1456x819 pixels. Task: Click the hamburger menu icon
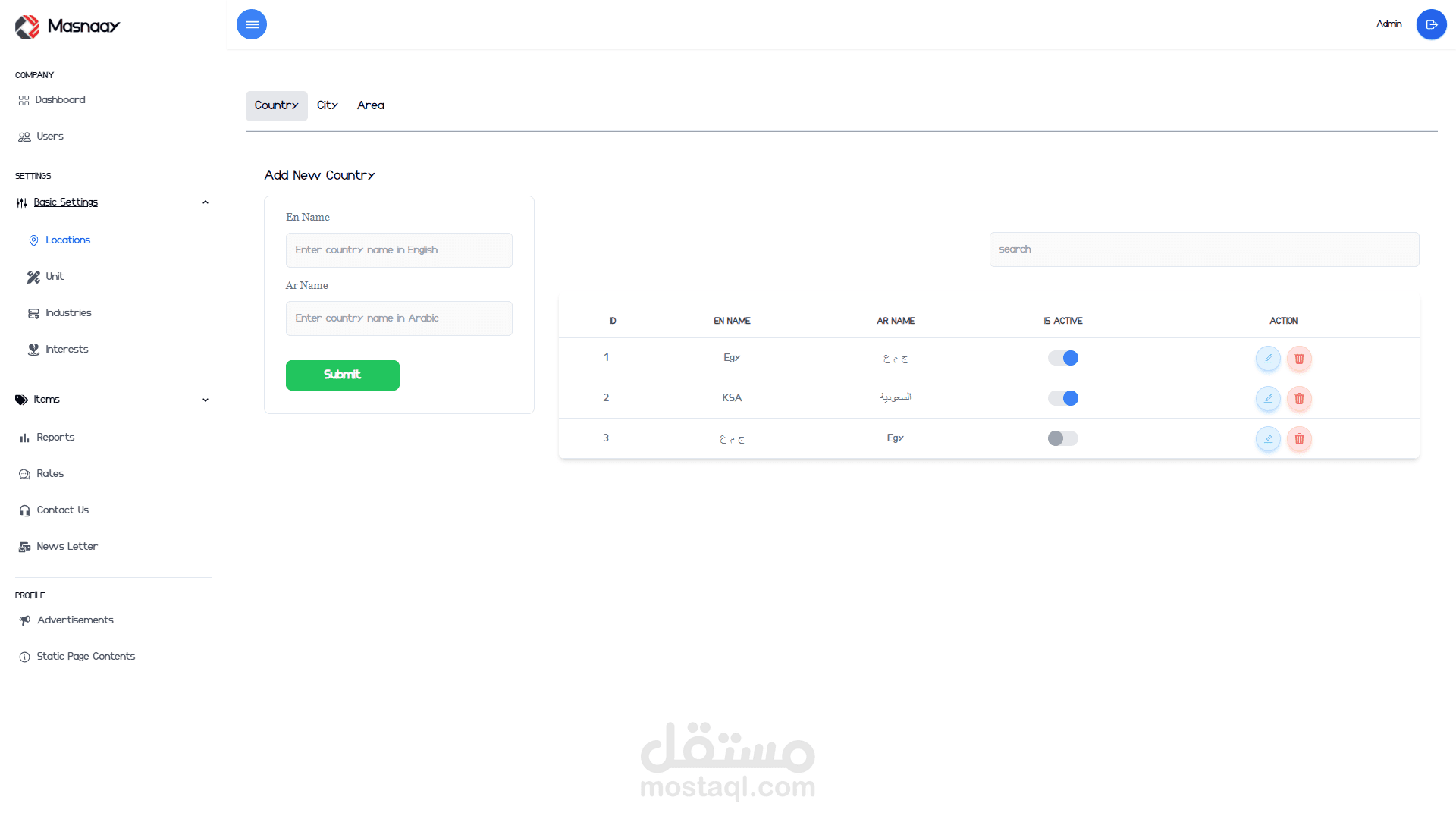click(252, 24)
